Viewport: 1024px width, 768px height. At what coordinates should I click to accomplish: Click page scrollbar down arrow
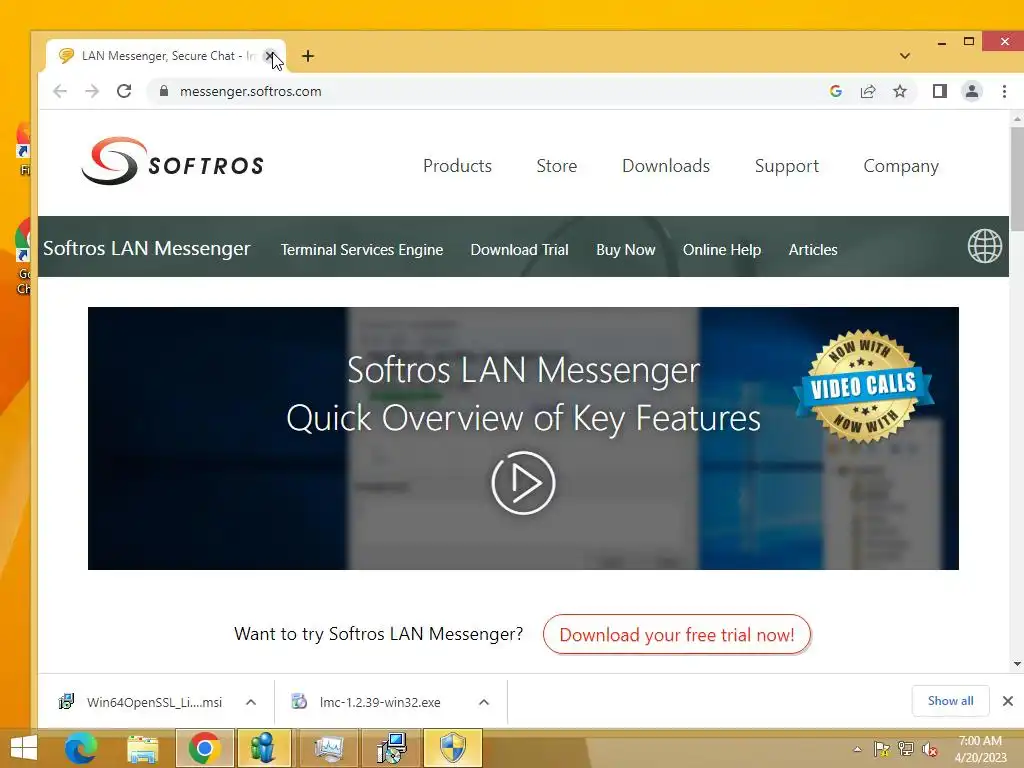click(1017, 664)
